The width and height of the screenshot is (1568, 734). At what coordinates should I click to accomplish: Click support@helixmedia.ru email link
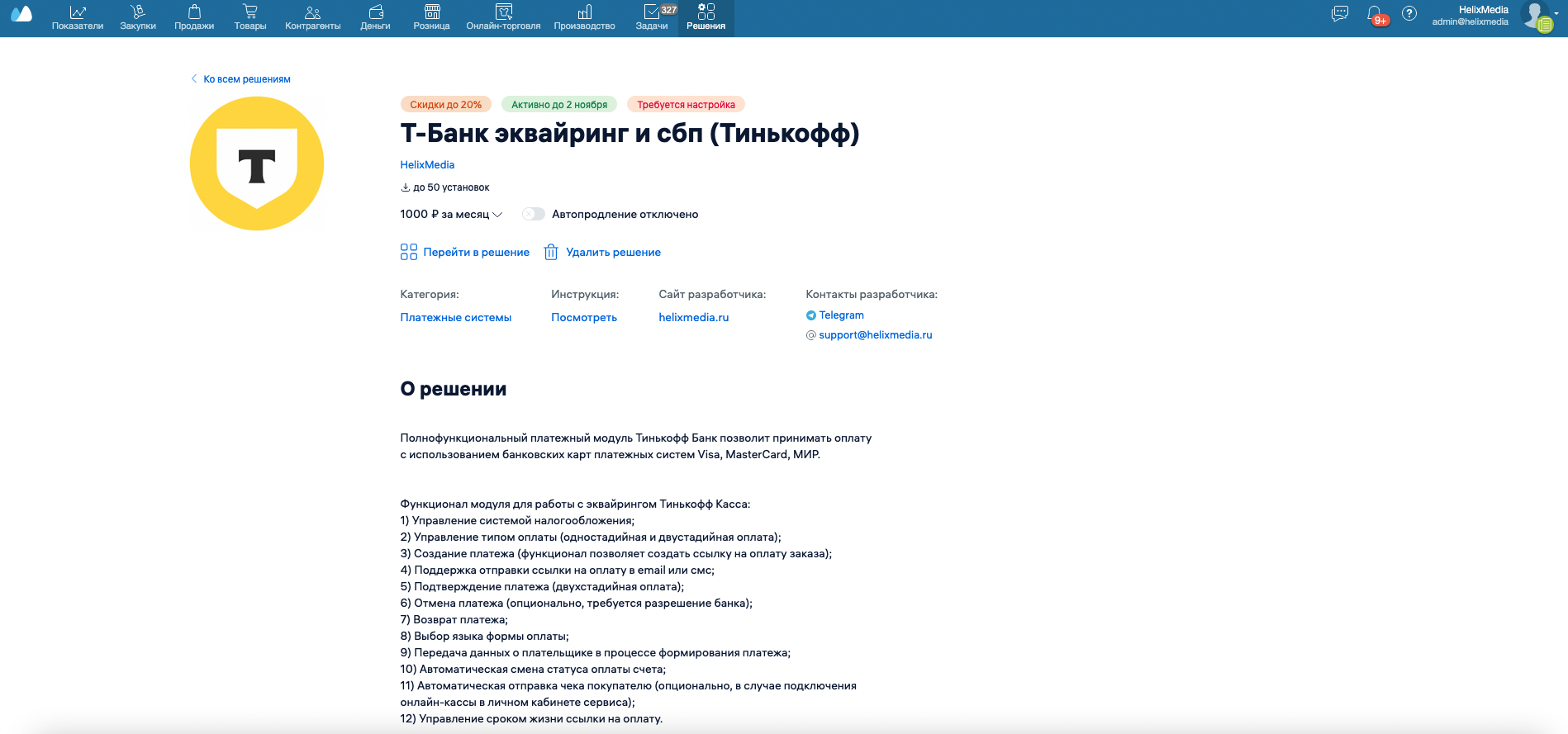click(x=876, y=335)
